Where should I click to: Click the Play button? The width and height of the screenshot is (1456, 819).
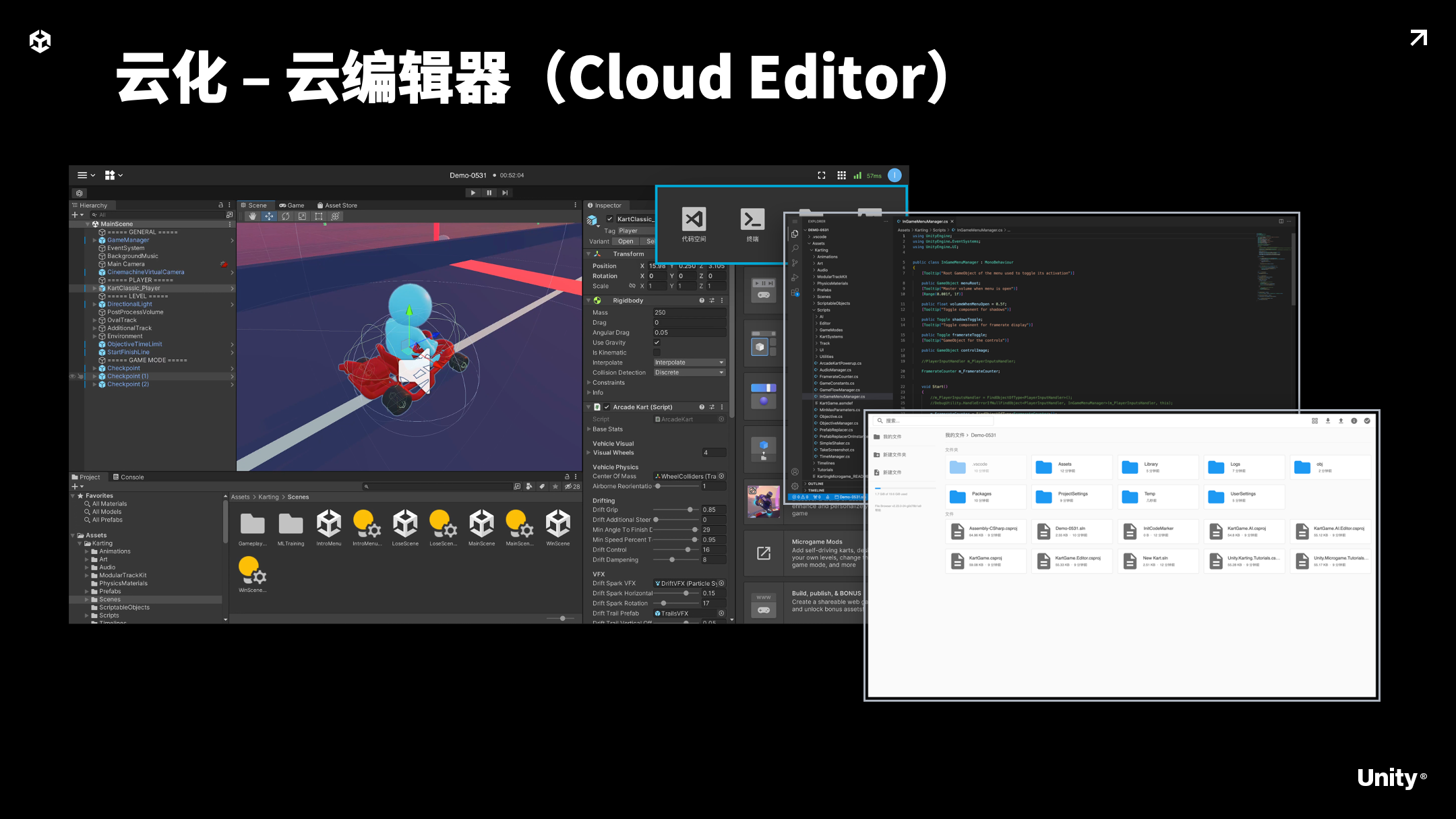[473, 193]
